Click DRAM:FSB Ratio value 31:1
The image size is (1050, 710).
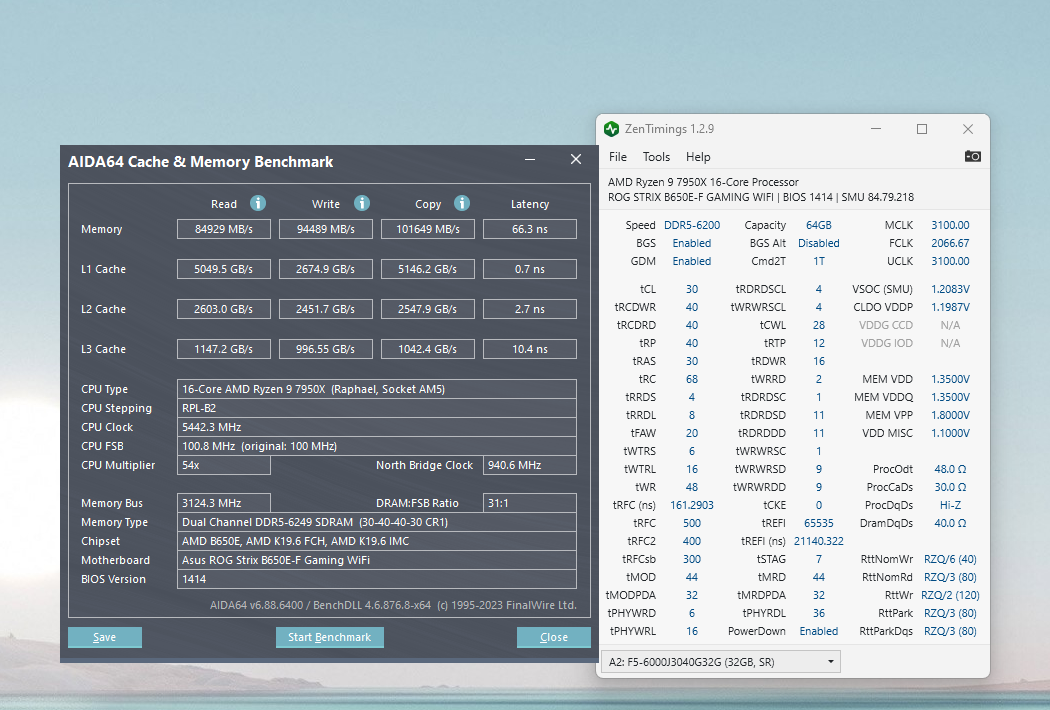pyautogui.click(x=530, y=503)
